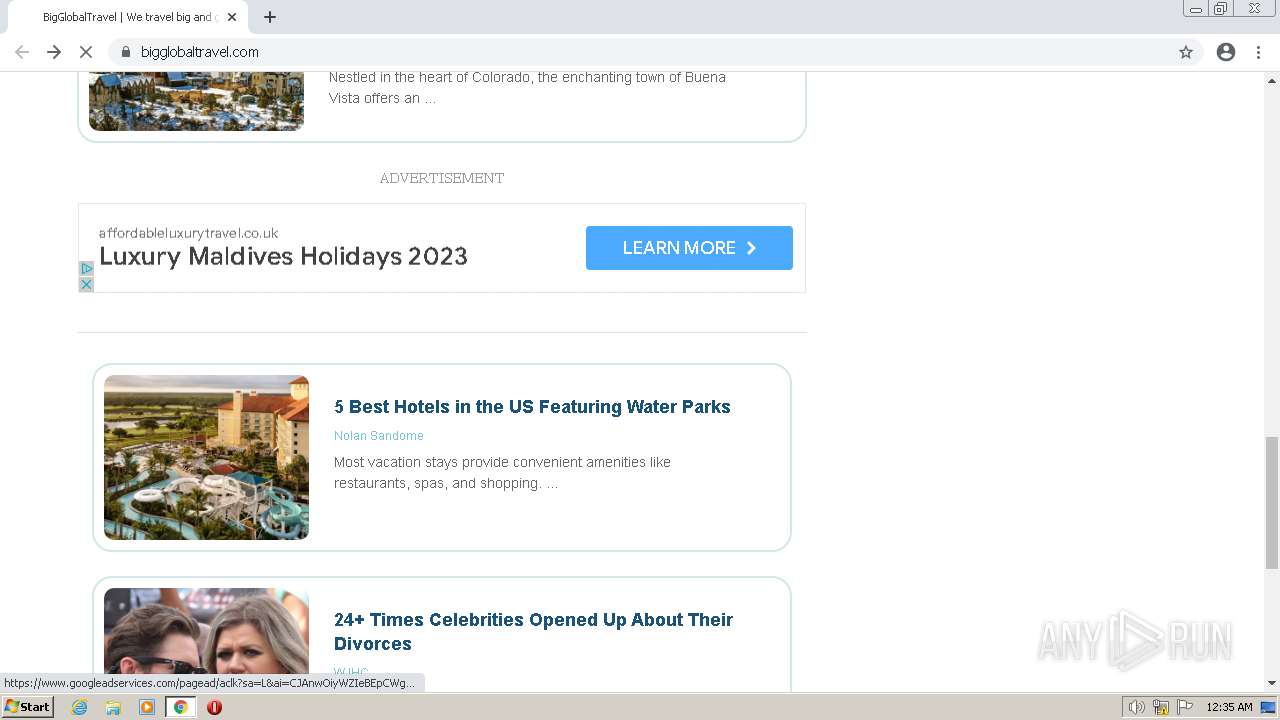Viewport: 1280px width, 720px height.
Task: Go back to the previous page
Action: 22,52
